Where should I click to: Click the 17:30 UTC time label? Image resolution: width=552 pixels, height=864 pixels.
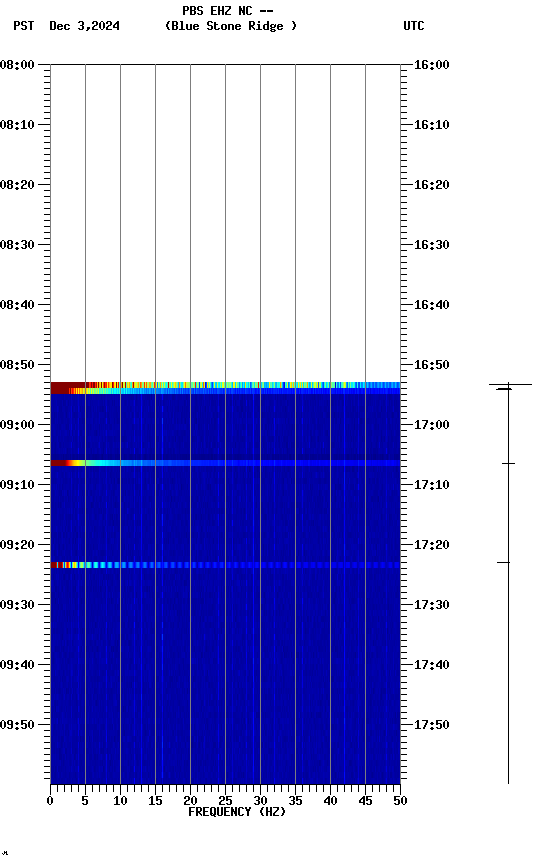point(432,605)
